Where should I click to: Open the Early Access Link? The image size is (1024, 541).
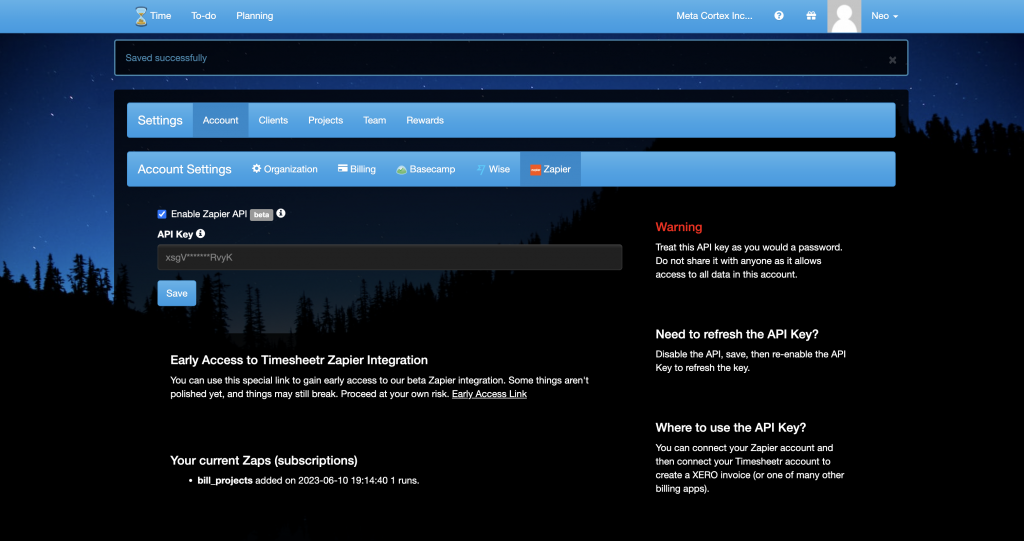[x=489, y=394]
